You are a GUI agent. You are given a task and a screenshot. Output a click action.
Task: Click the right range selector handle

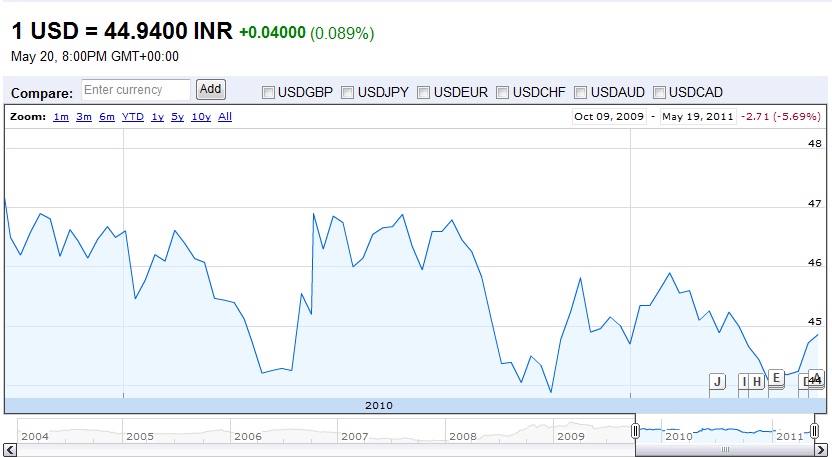[815, 430]
